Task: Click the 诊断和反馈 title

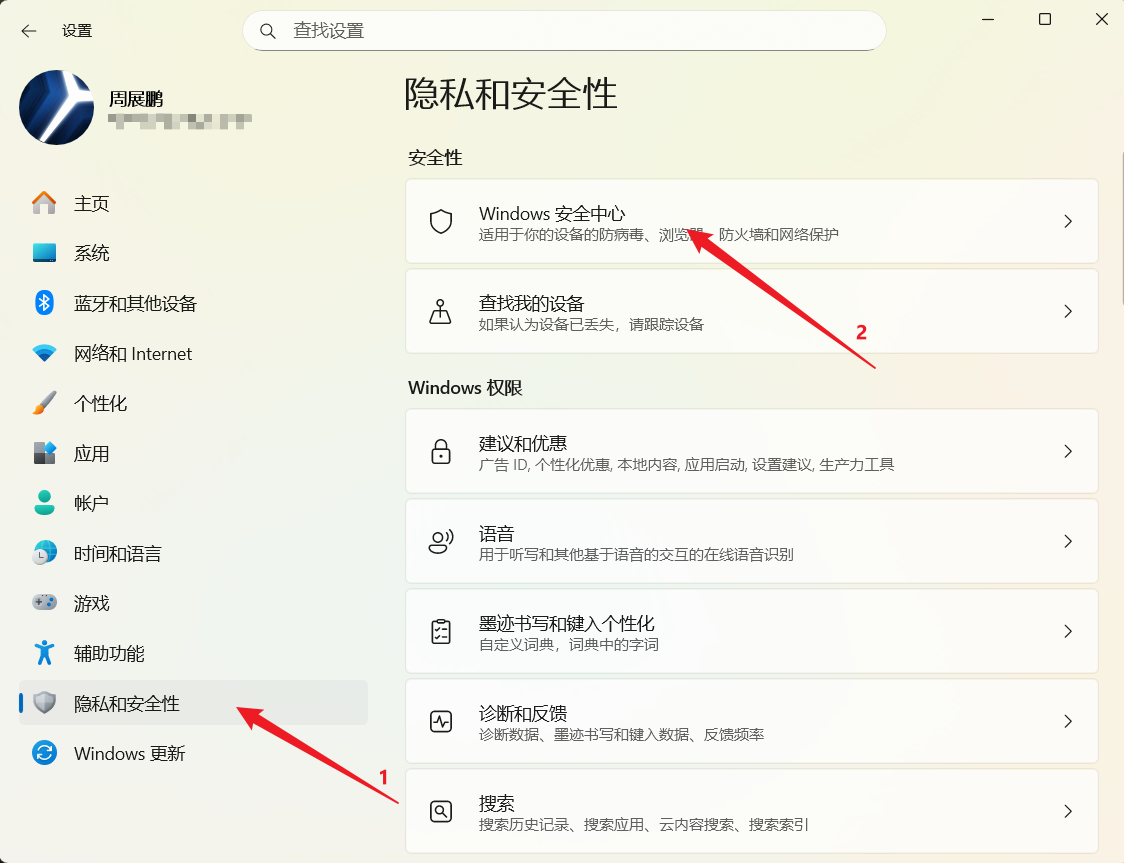Action: point(523,713)
